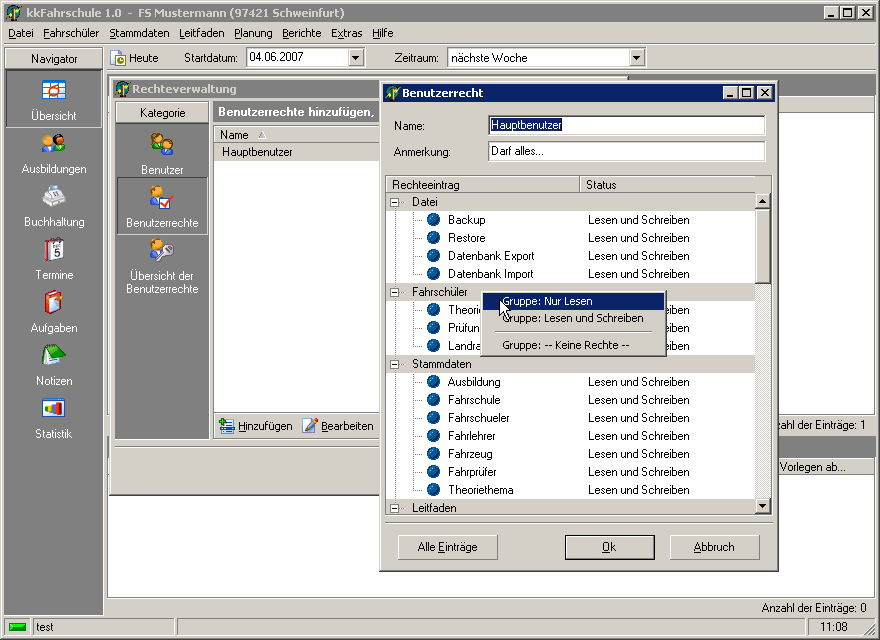Image resolution: width=880 pixels, height=640 pixels.
Task: Click the Abbruch button
Action: click(714, 547)
